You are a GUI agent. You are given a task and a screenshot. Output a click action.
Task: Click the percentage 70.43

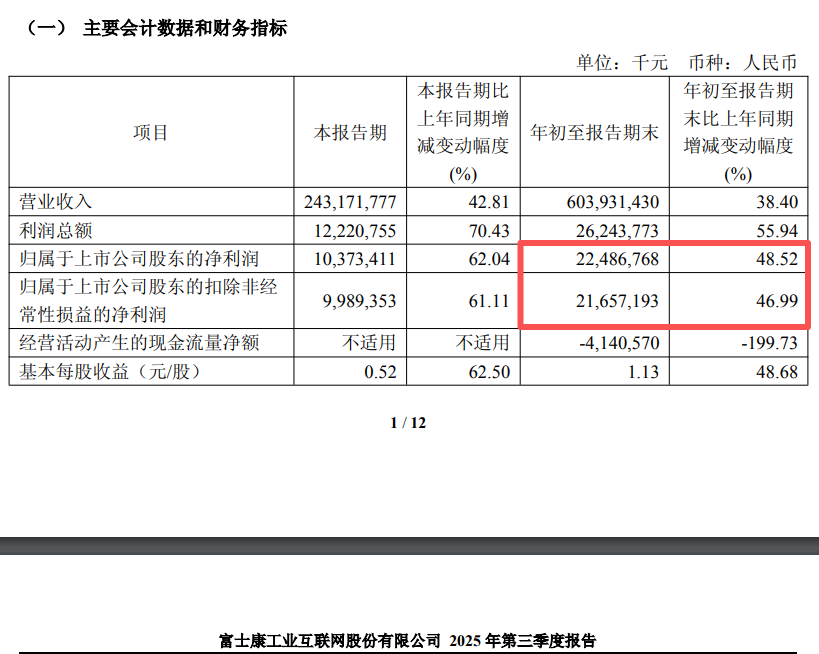[x=489, y=231]
